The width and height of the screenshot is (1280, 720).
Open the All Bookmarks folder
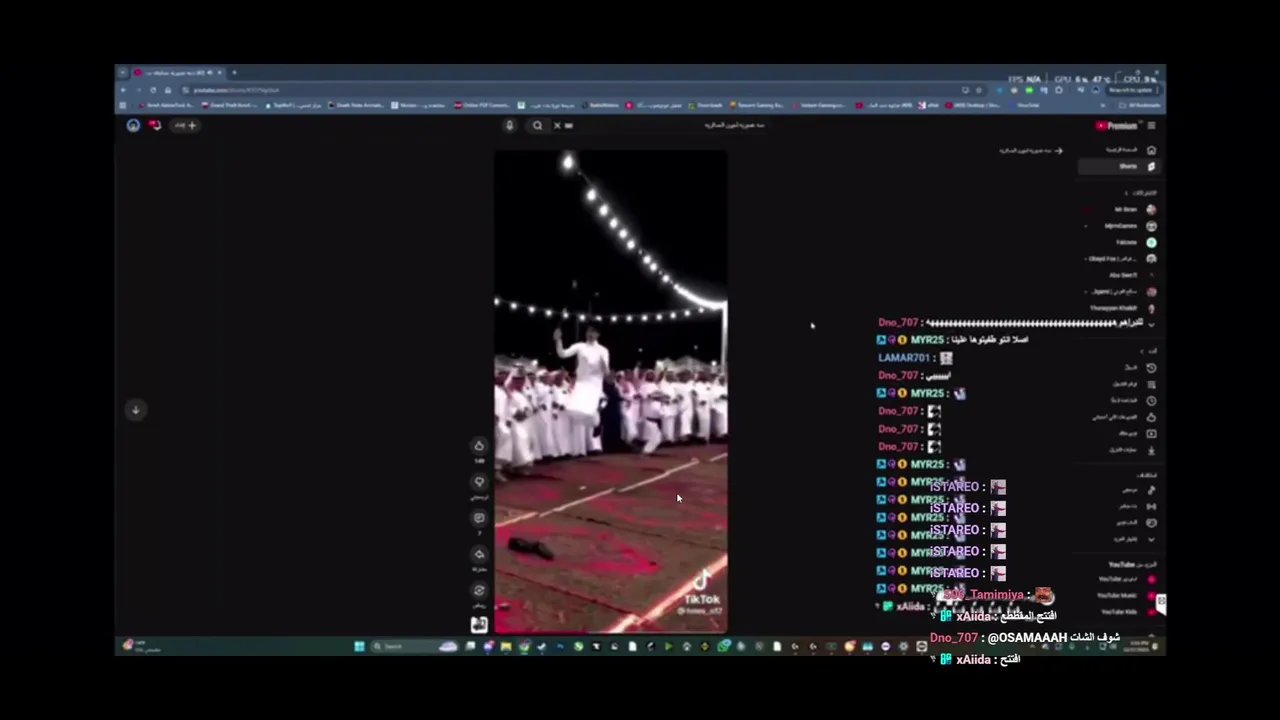click(x=1141, y=105)
